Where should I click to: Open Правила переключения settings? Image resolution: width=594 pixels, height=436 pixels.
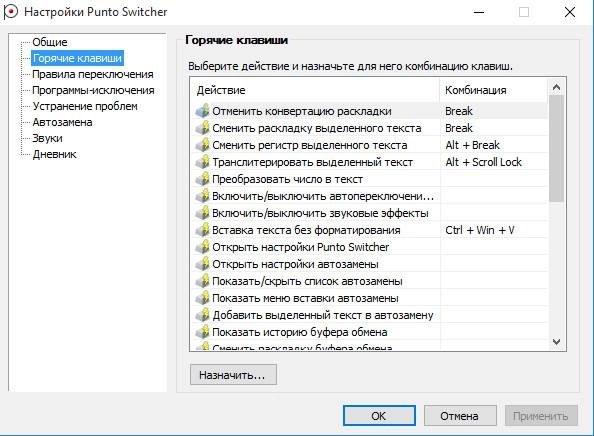pyautogui.click(x=93, y=74)
